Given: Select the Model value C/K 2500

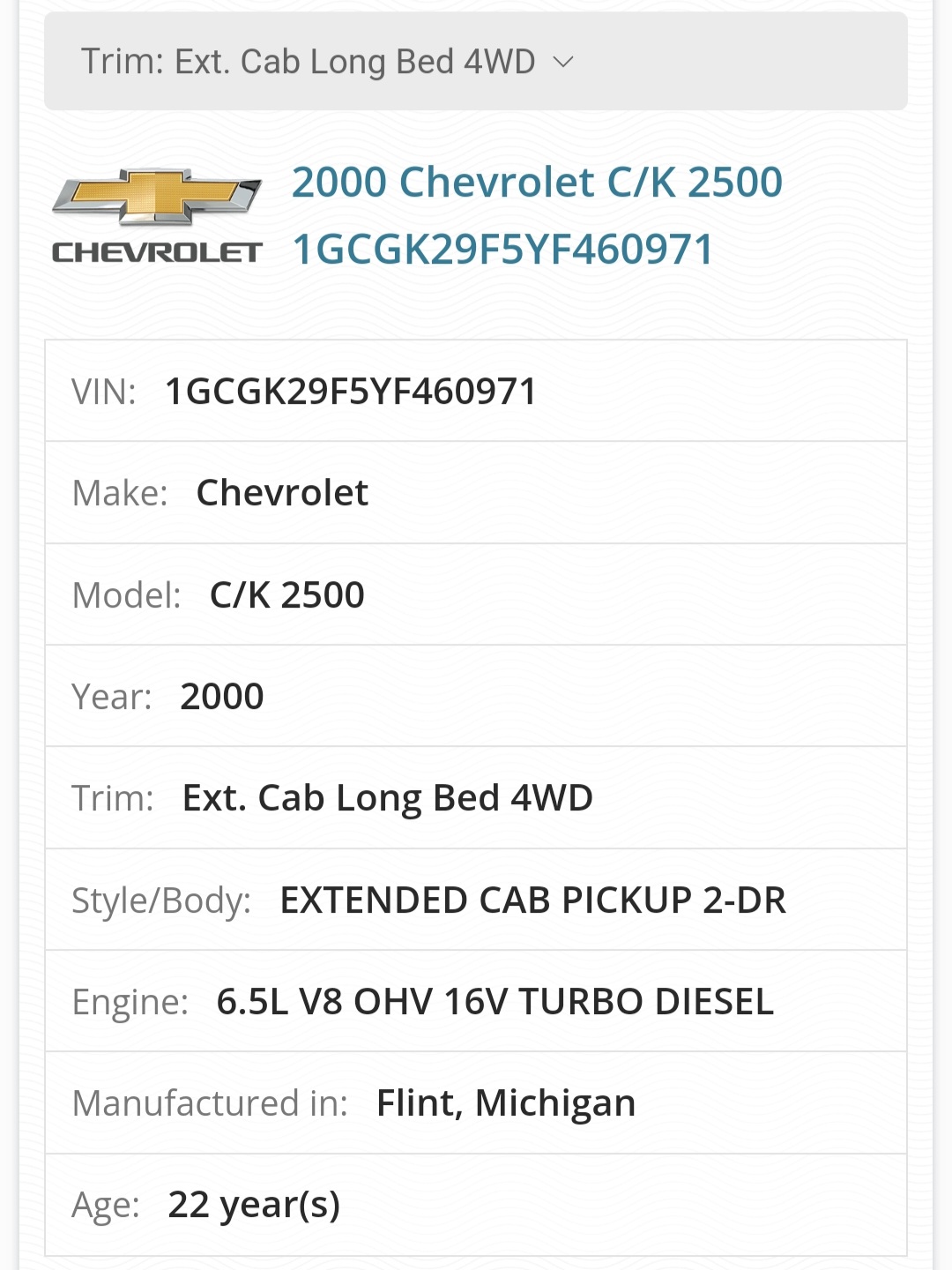Looking at the screenshot, I should pyautogui.click(x=286, y=595).
